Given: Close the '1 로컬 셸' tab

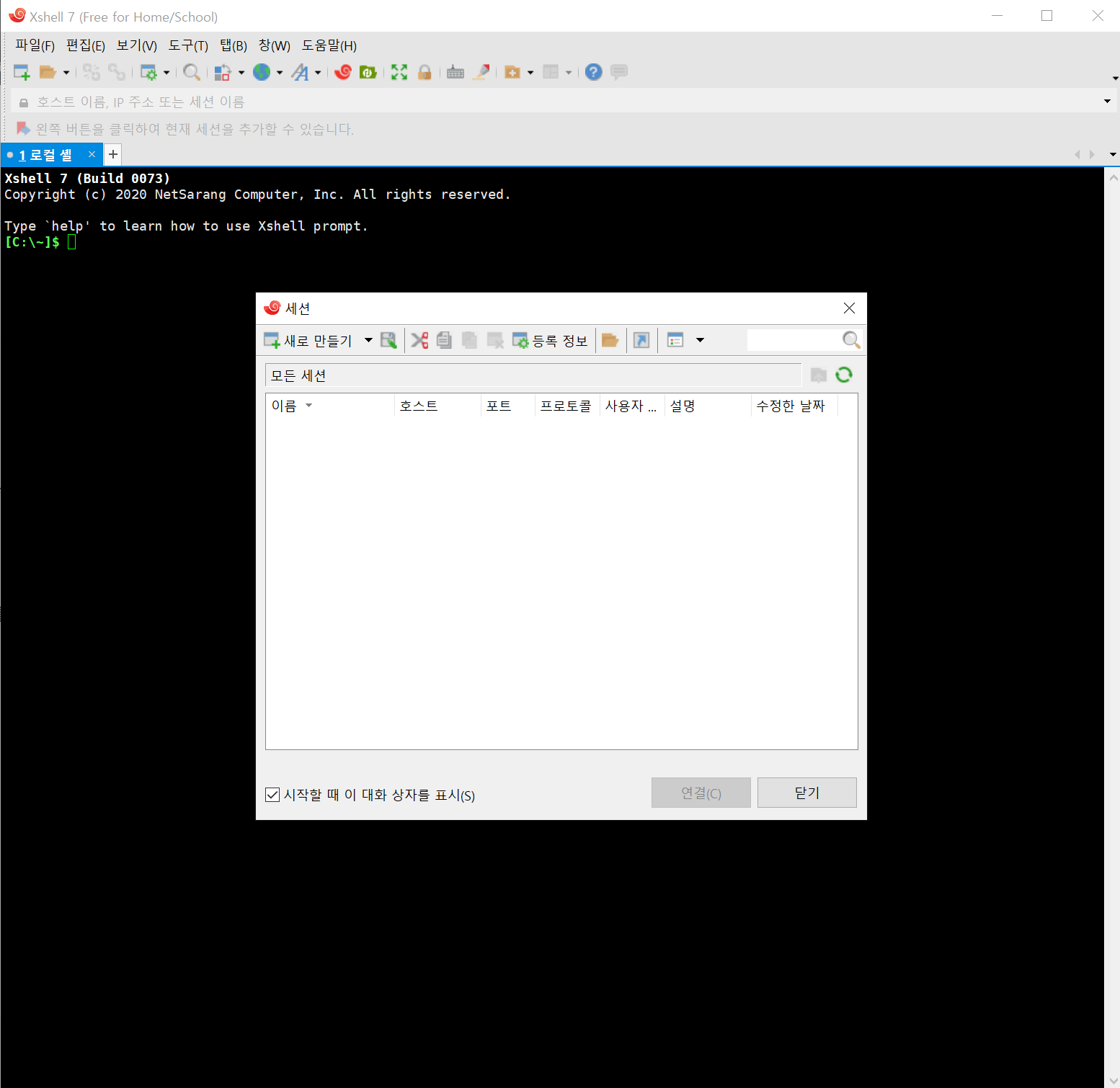Looking at the screenshot, I should [x=92, y=154].
